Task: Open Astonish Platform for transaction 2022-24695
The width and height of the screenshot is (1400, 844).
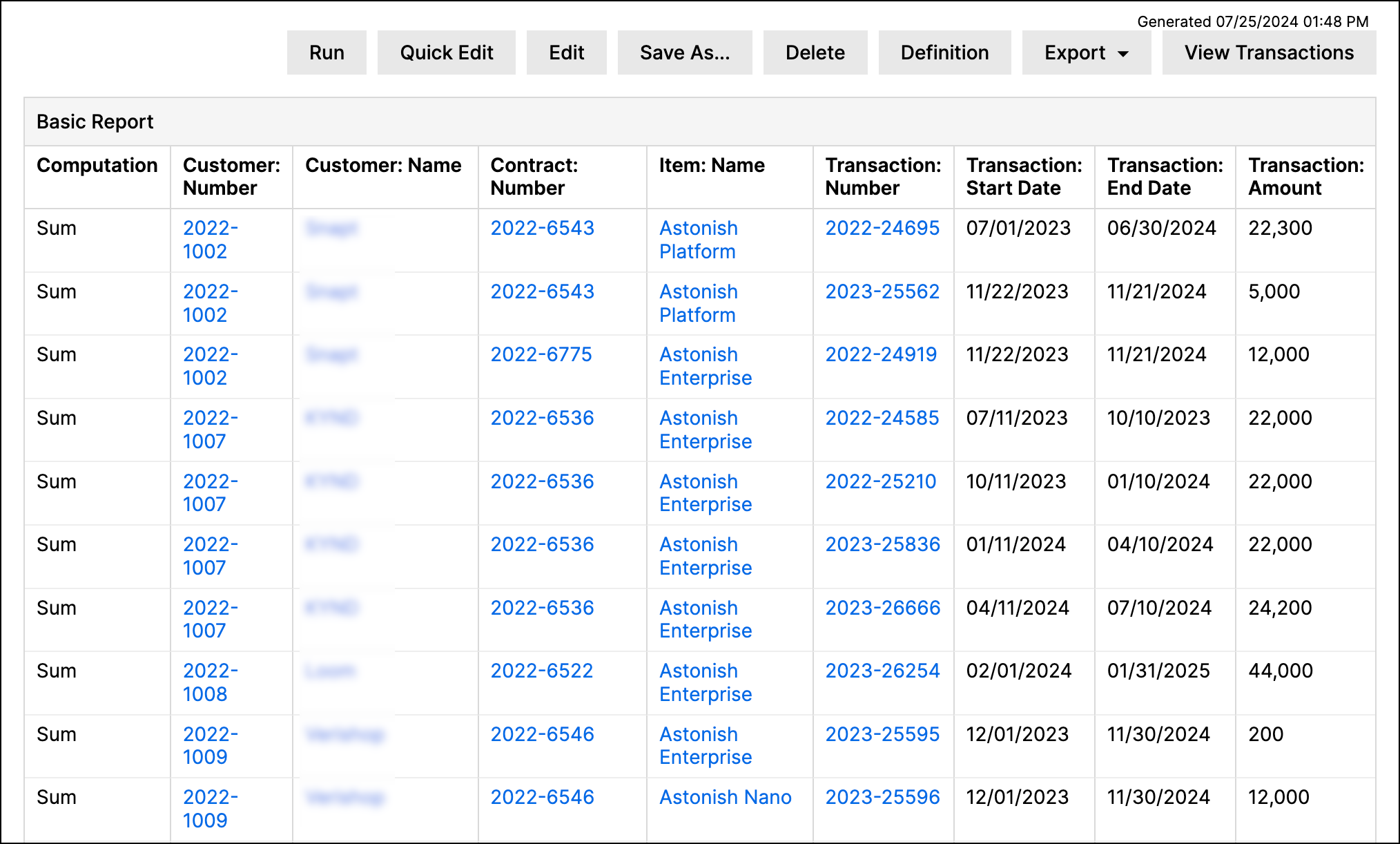Action: coord(699,240)
